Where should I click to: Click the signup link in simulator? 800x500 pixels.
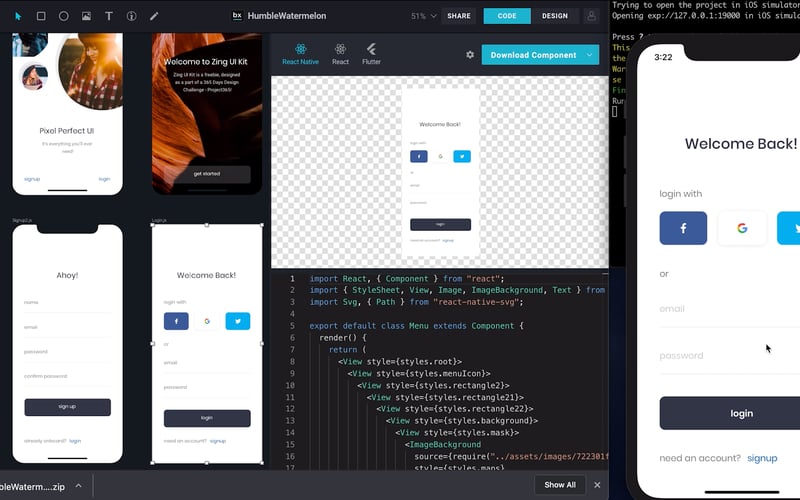point(762,458)
